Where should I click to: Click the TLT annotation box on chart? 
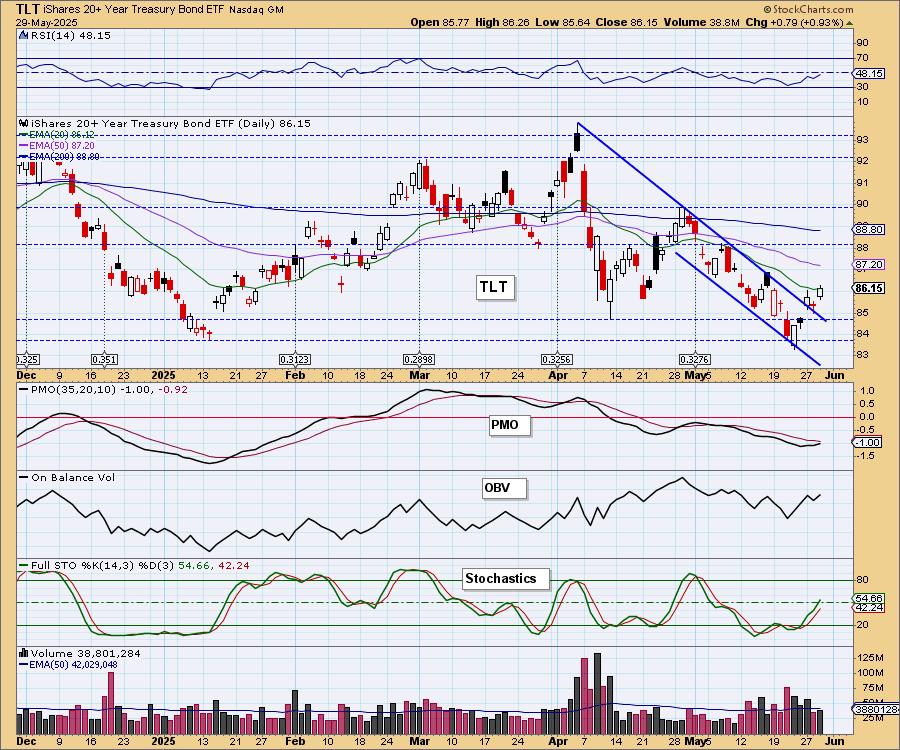494,287
